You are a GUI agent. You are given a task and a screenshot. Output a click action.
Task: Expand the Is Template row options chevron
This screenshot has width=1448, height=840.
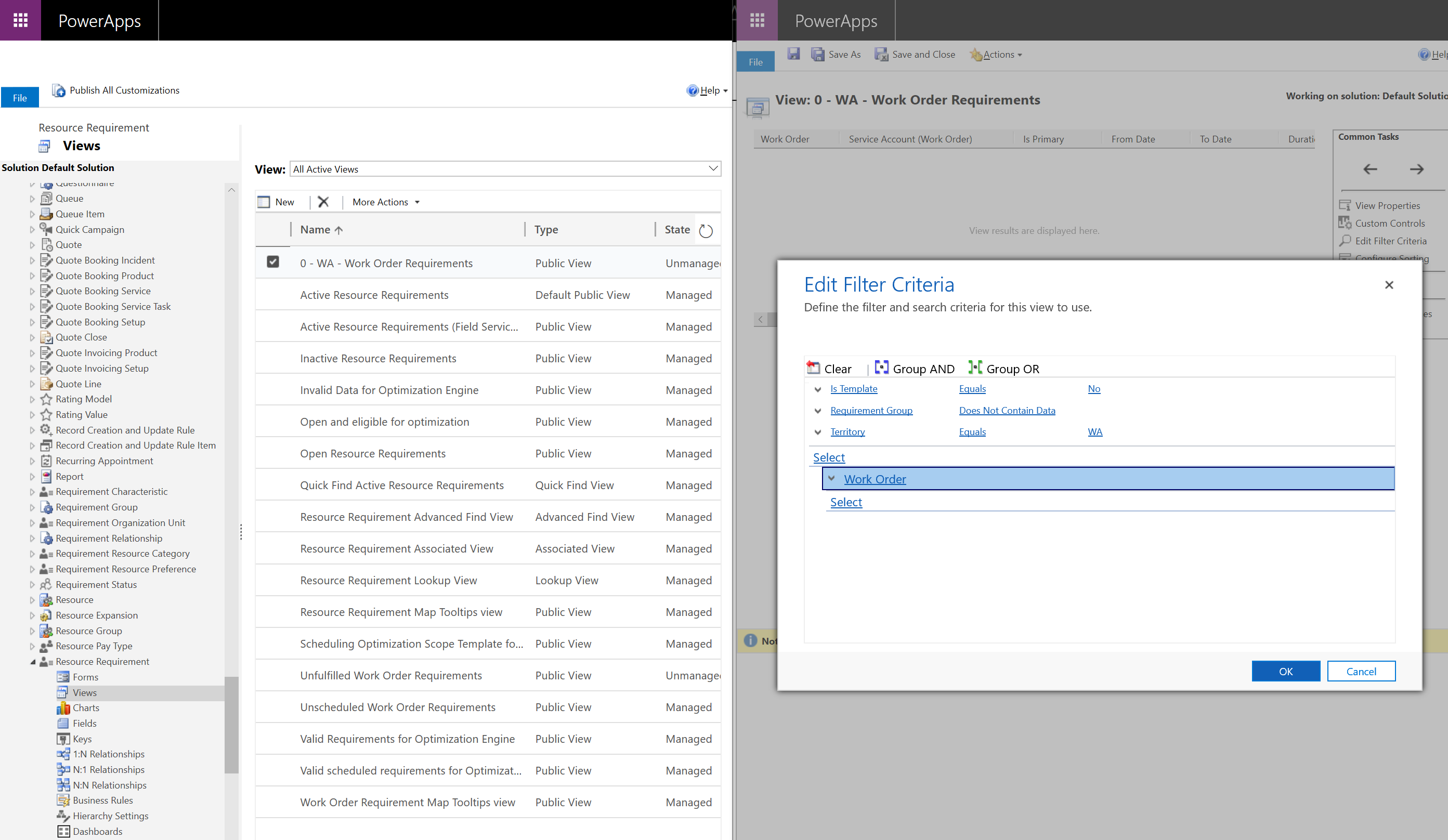(x=818, y=389)
